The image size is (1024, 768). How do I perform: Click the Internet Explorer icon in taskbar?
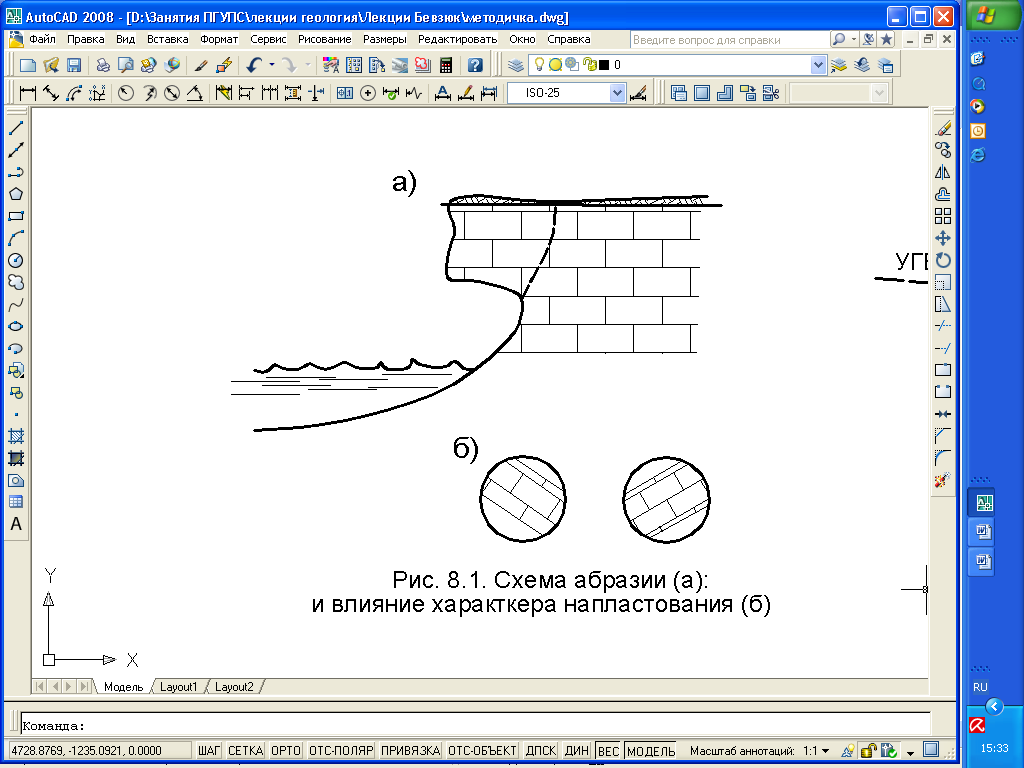coord(978,155)
